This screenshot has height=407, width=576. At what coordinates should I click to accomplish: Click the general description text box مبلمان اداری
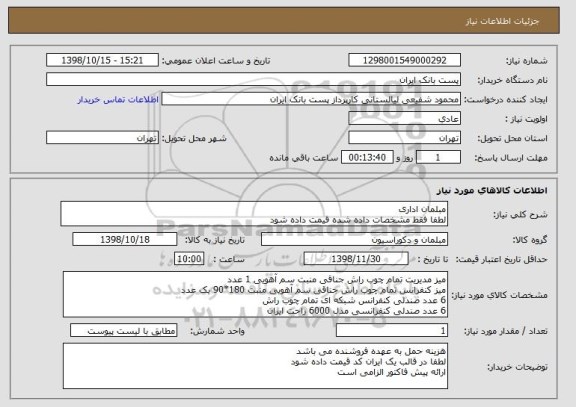tap(254, 214)
